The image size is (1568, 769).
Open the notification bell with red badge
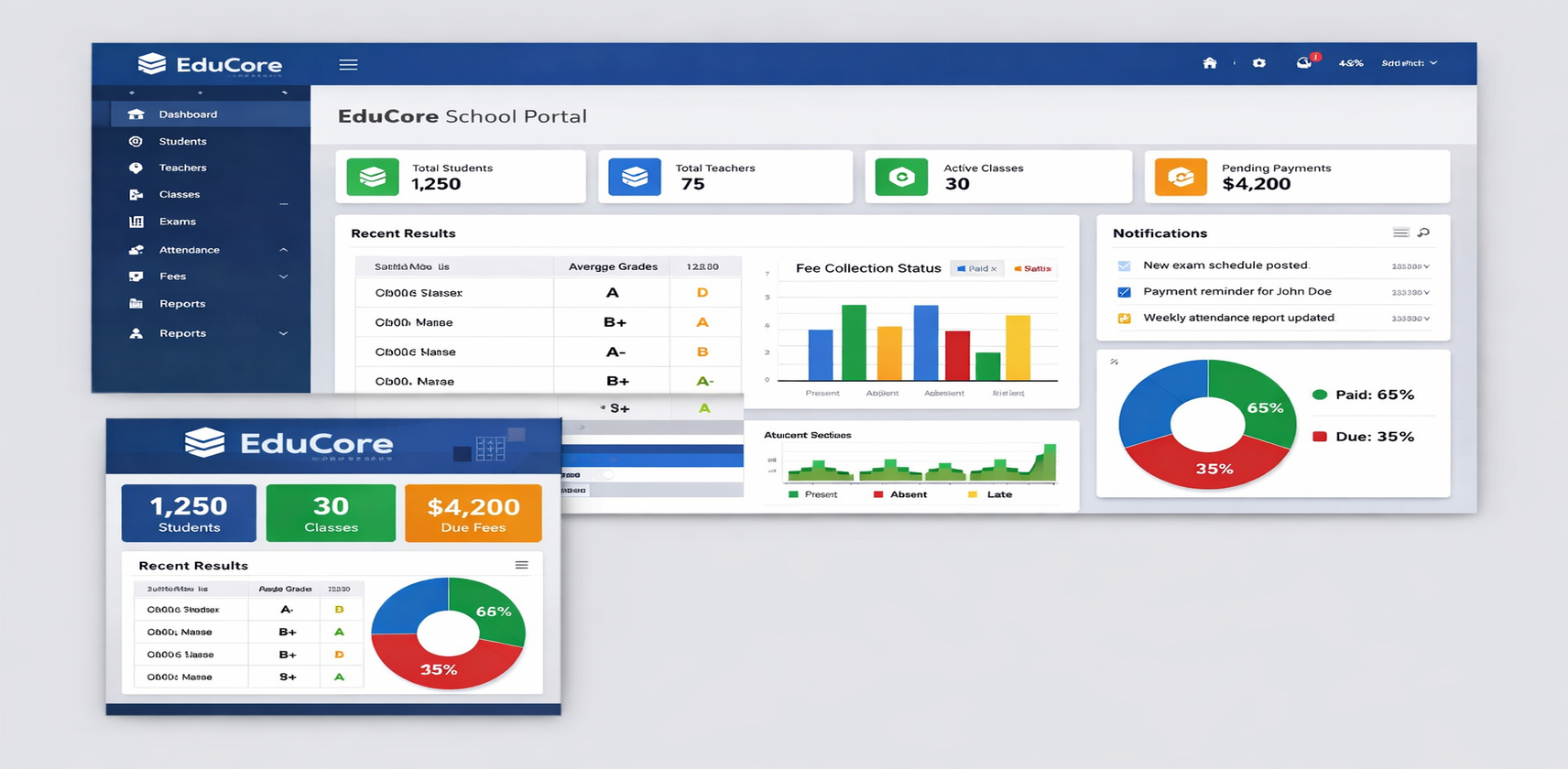click(x=1304, y=62)
